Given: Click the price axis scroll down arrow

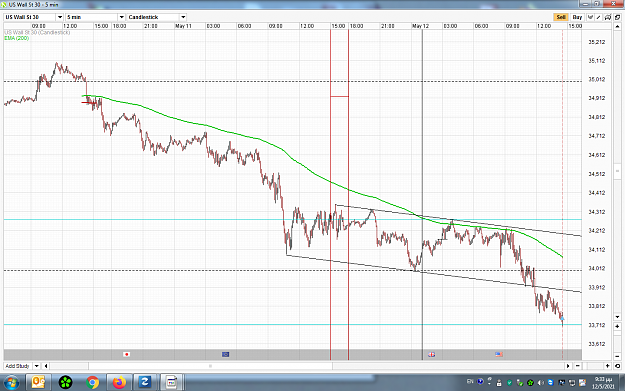Looking at the screenshot, I should pyautogui.click(x=617, y=317).
